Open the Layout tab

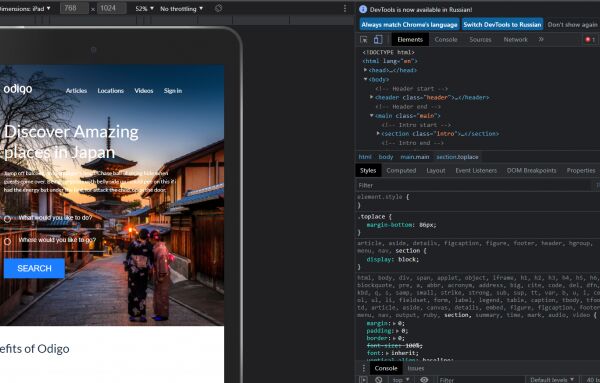(435, 170)
